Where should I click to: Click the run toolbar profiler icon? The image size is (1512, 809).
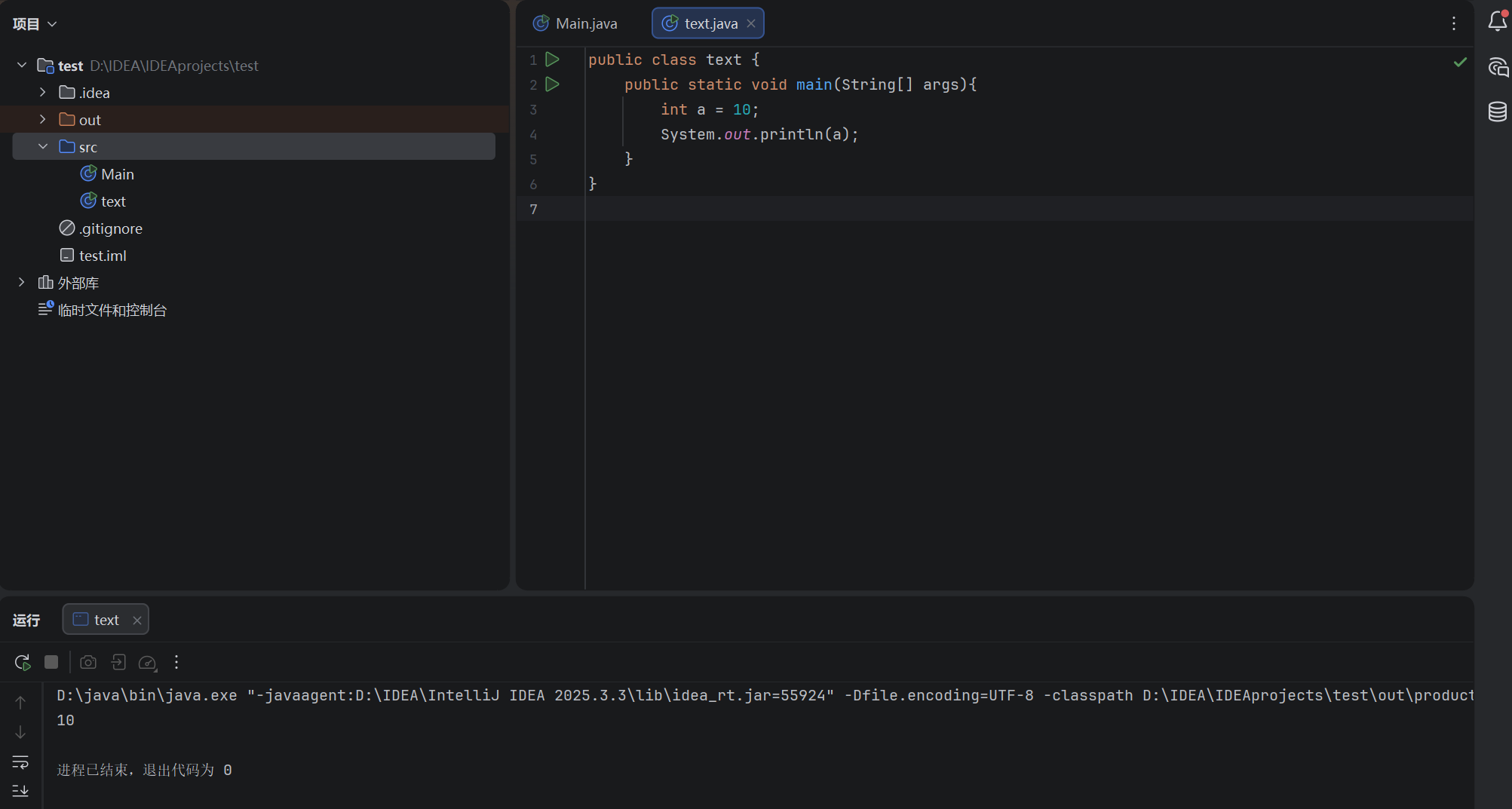click(148, 663)
